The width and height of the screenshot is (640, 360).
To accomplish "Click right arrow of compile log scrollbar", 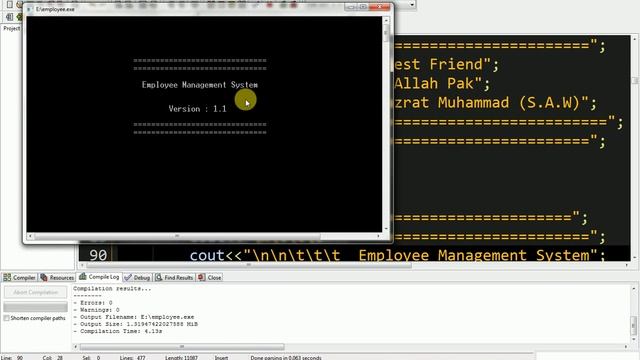I will [x=626, y=347].
